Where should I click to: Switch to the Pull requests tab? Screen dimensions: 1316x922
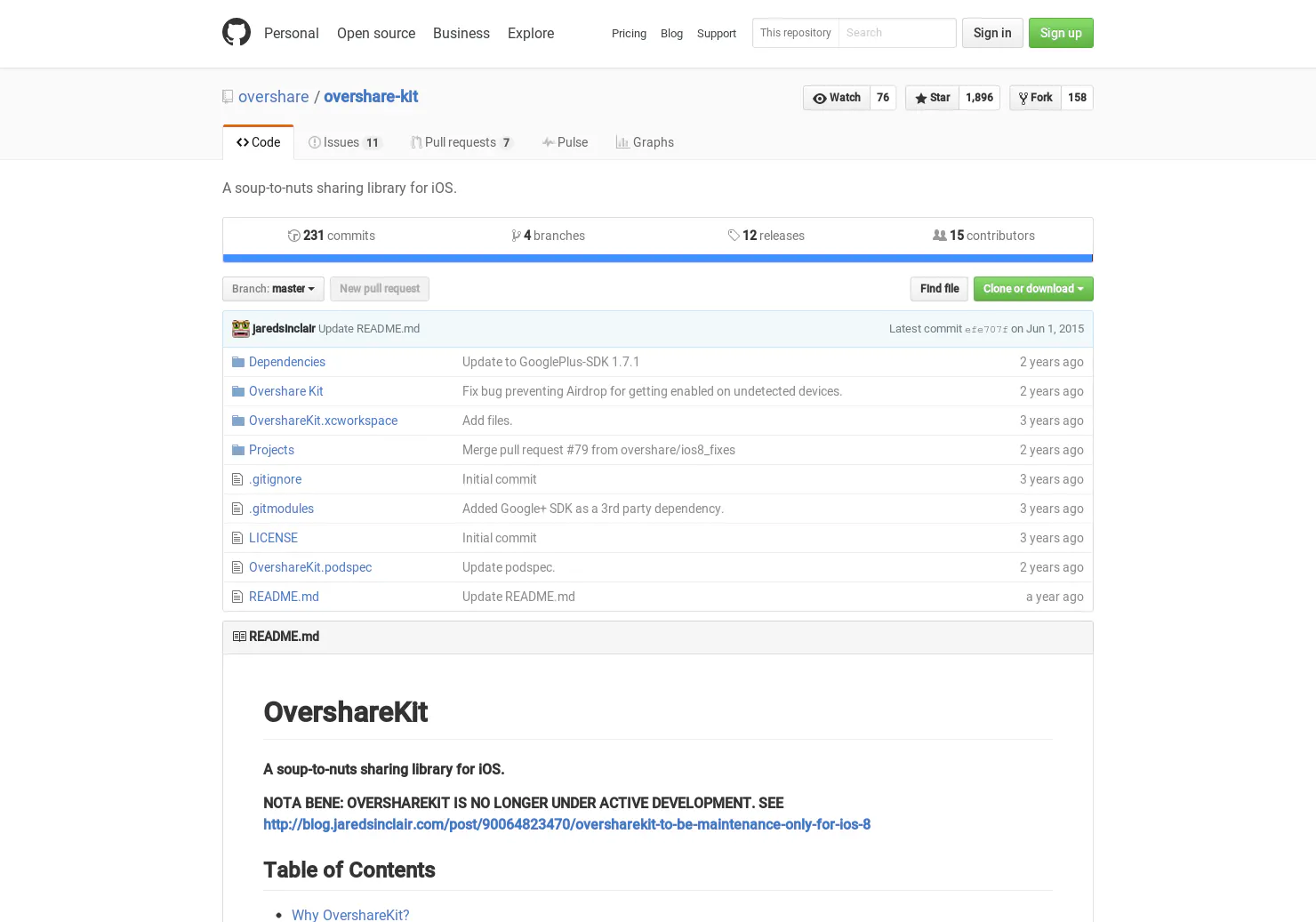[x=461, y=142]
